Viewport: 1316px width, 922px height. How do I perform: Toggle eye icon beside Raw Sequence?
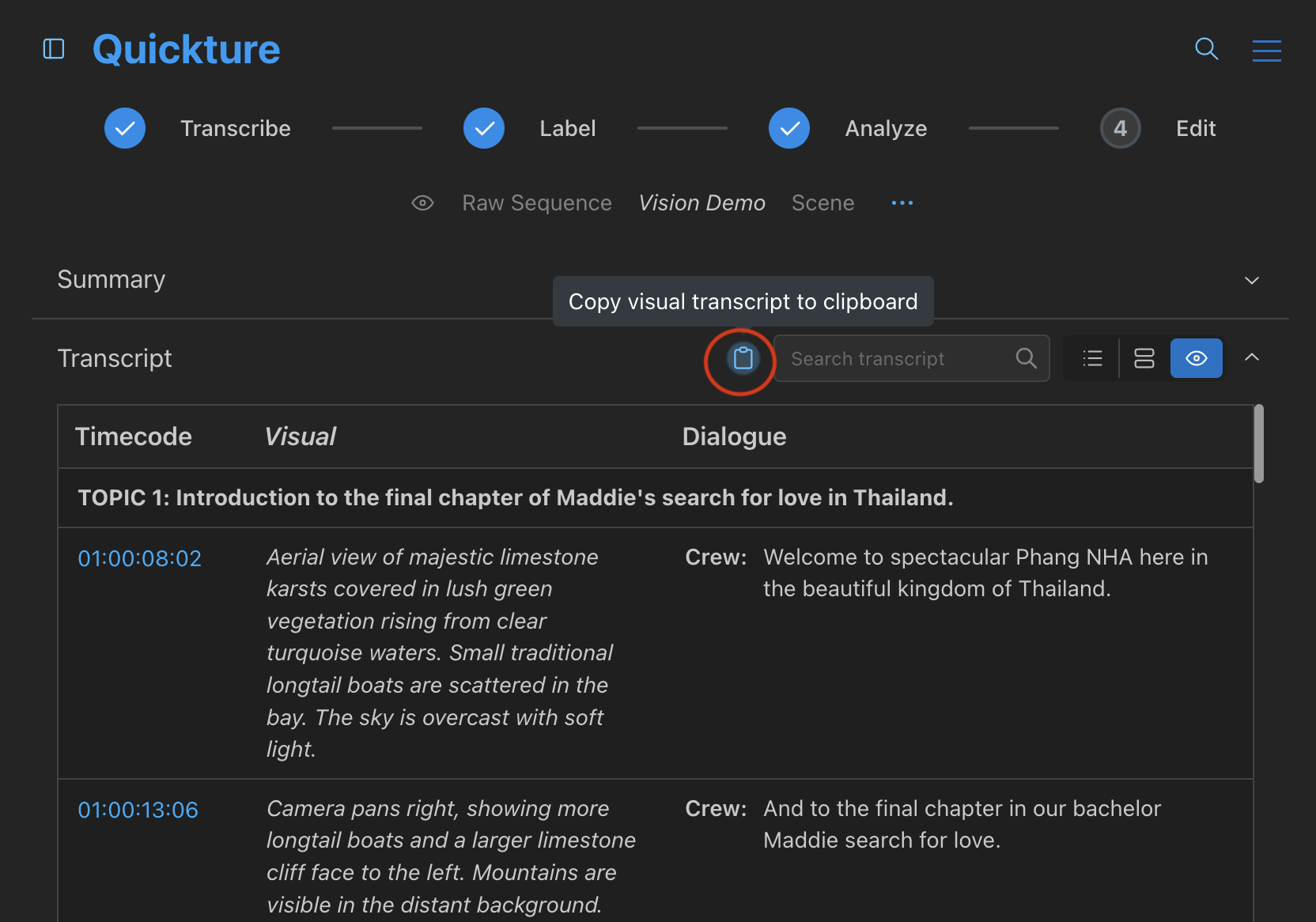423,203
